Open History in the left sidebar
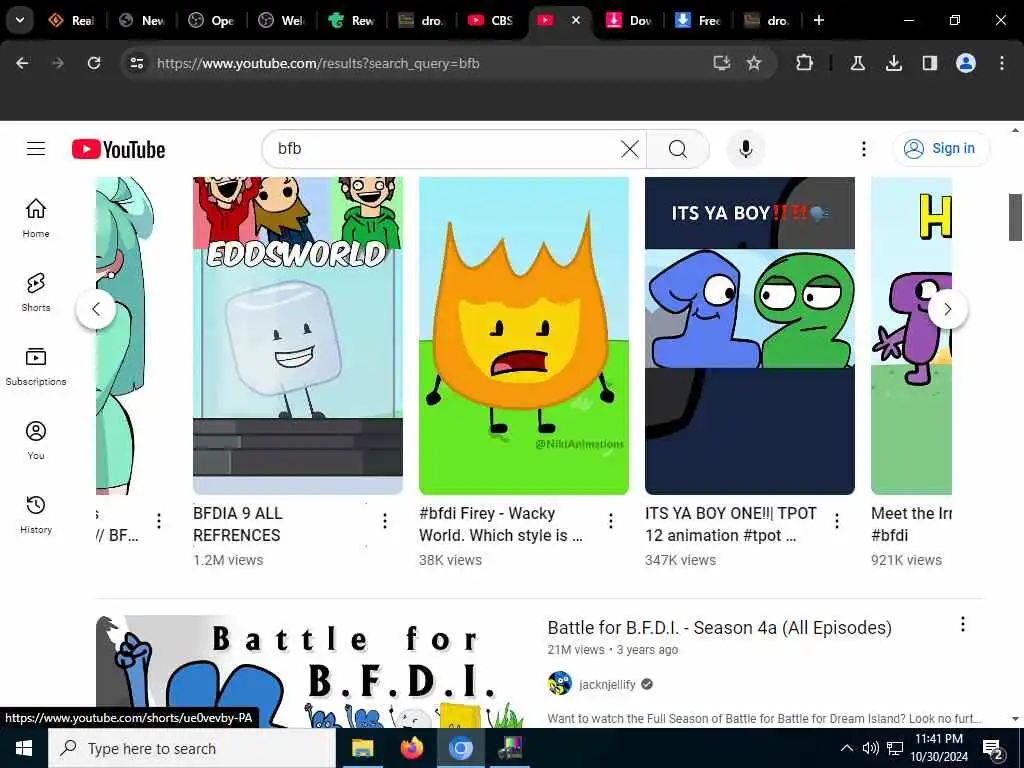The image size is (1024, 768). click(36, 514)
